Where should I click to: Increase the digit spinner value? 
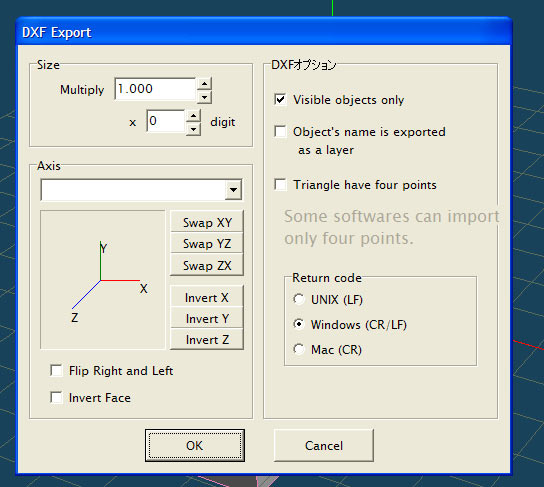(194, 116)
